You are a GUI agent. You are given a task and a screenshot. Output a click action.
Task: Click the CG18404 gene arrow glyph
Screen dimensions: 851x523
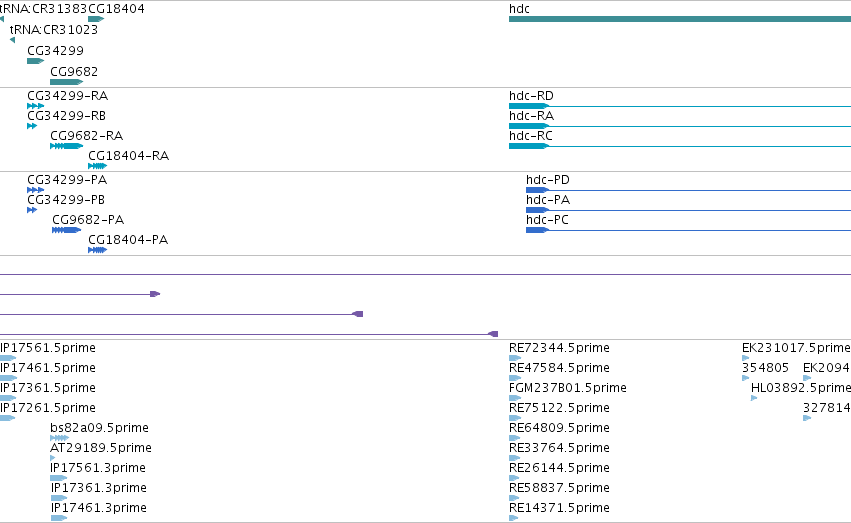point(96,19)
